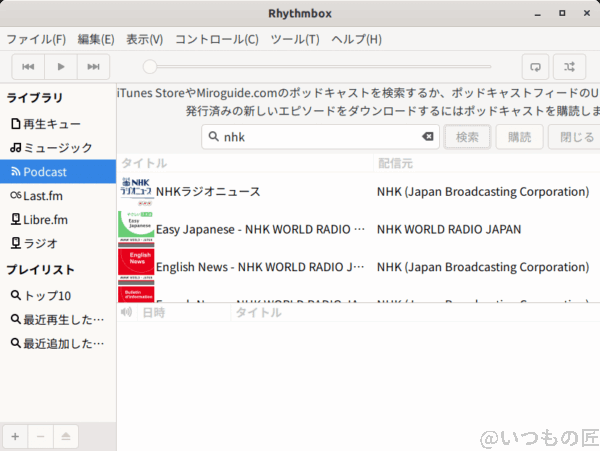Minimize the Rhythmbox window
The width and height of the screenshot is (600, 451).
point(538,14)
